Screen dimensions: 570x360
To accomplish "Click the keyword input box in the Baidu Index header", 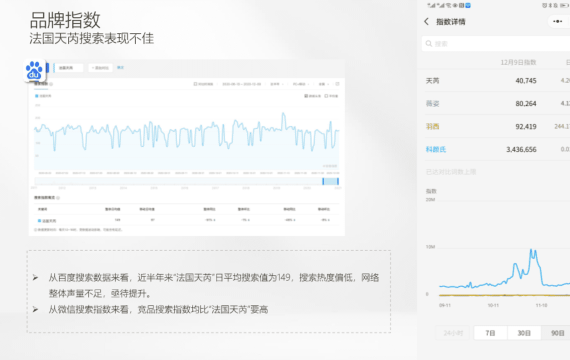I will [69, 68].
